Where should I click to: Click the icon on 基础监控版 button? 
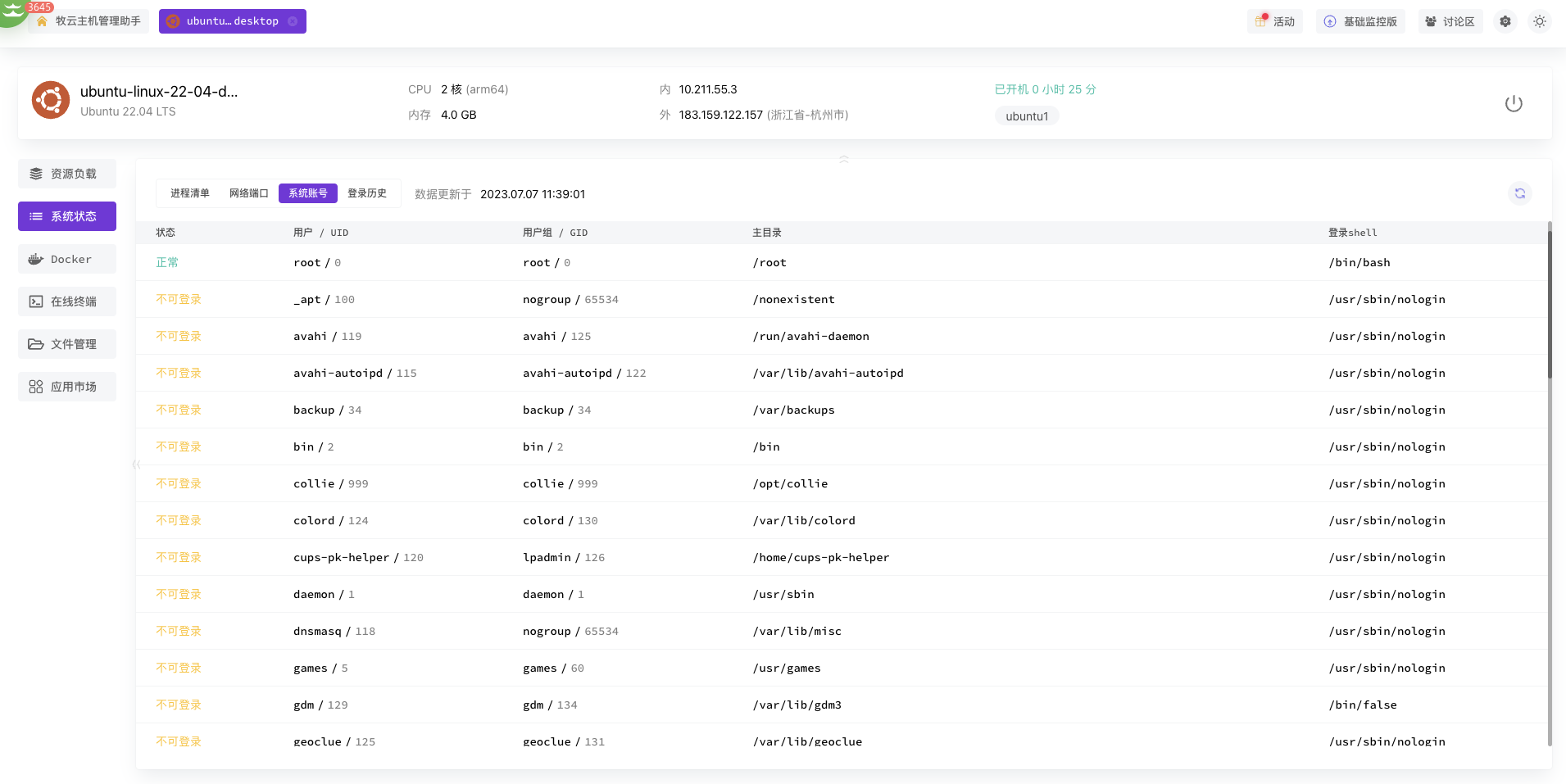click(1330, 21)
